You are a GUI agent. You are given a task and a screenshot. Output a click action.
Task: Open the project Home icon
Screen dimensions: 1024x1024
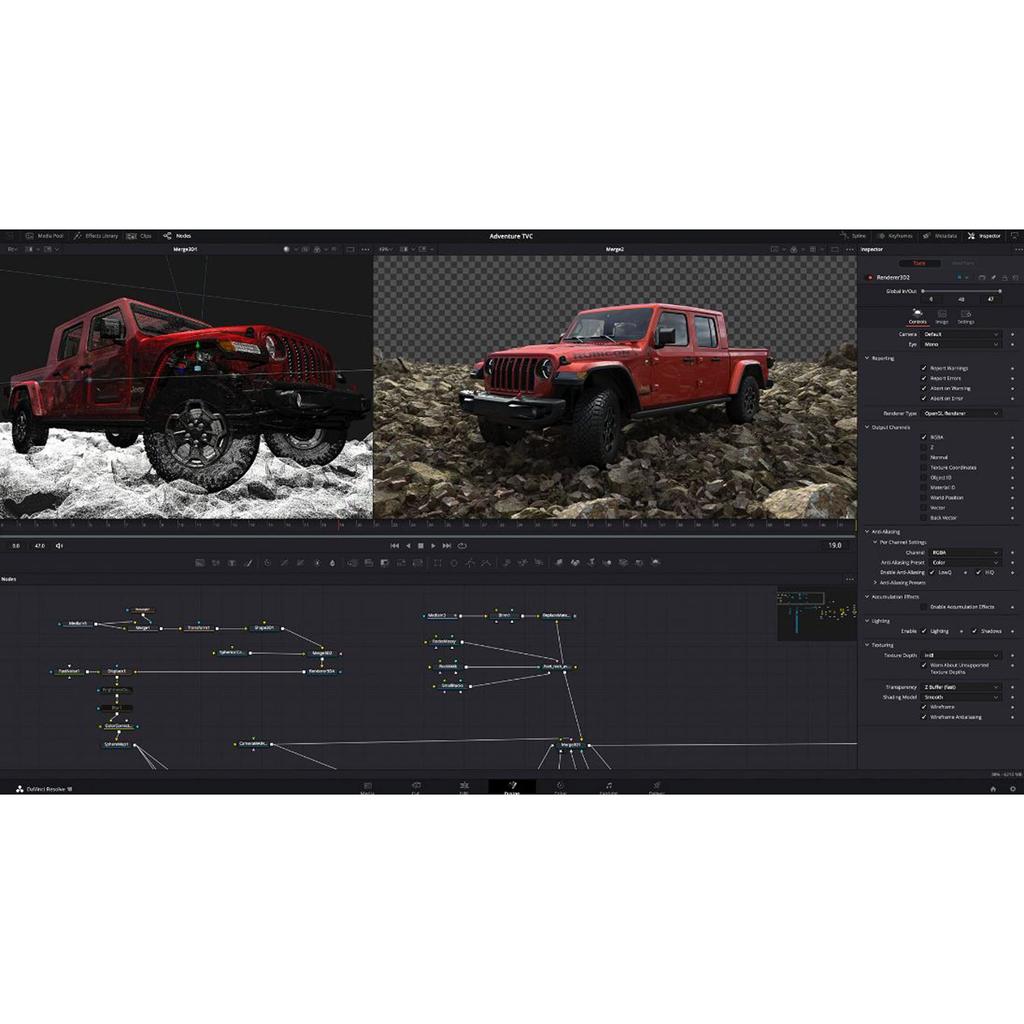[x=993, y=788]
